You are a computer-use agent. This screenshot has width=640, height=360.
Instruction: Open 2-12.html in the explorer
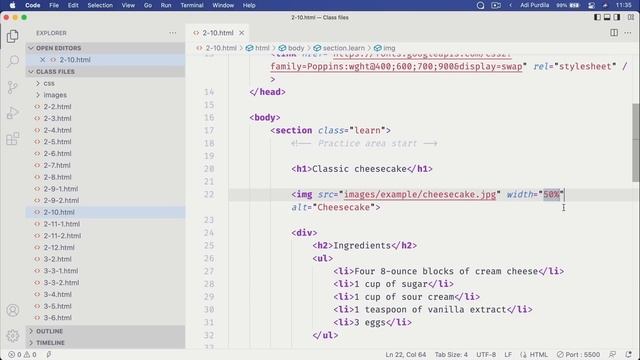pyautogui.click(x=105, y=248)
